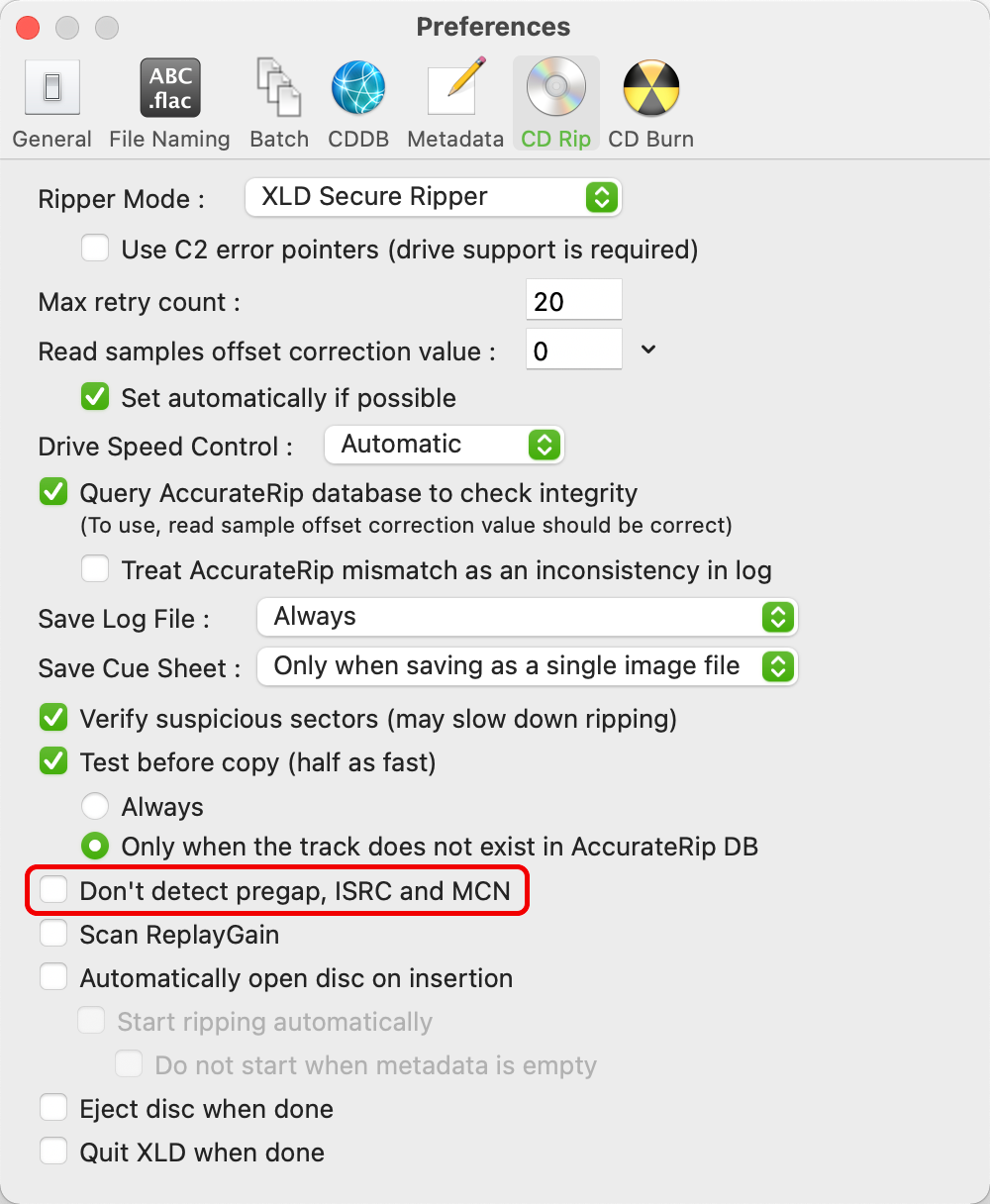990x1204 pixels.
Task: Enable Scan ReplayGain checkbox
Action: 53,934
